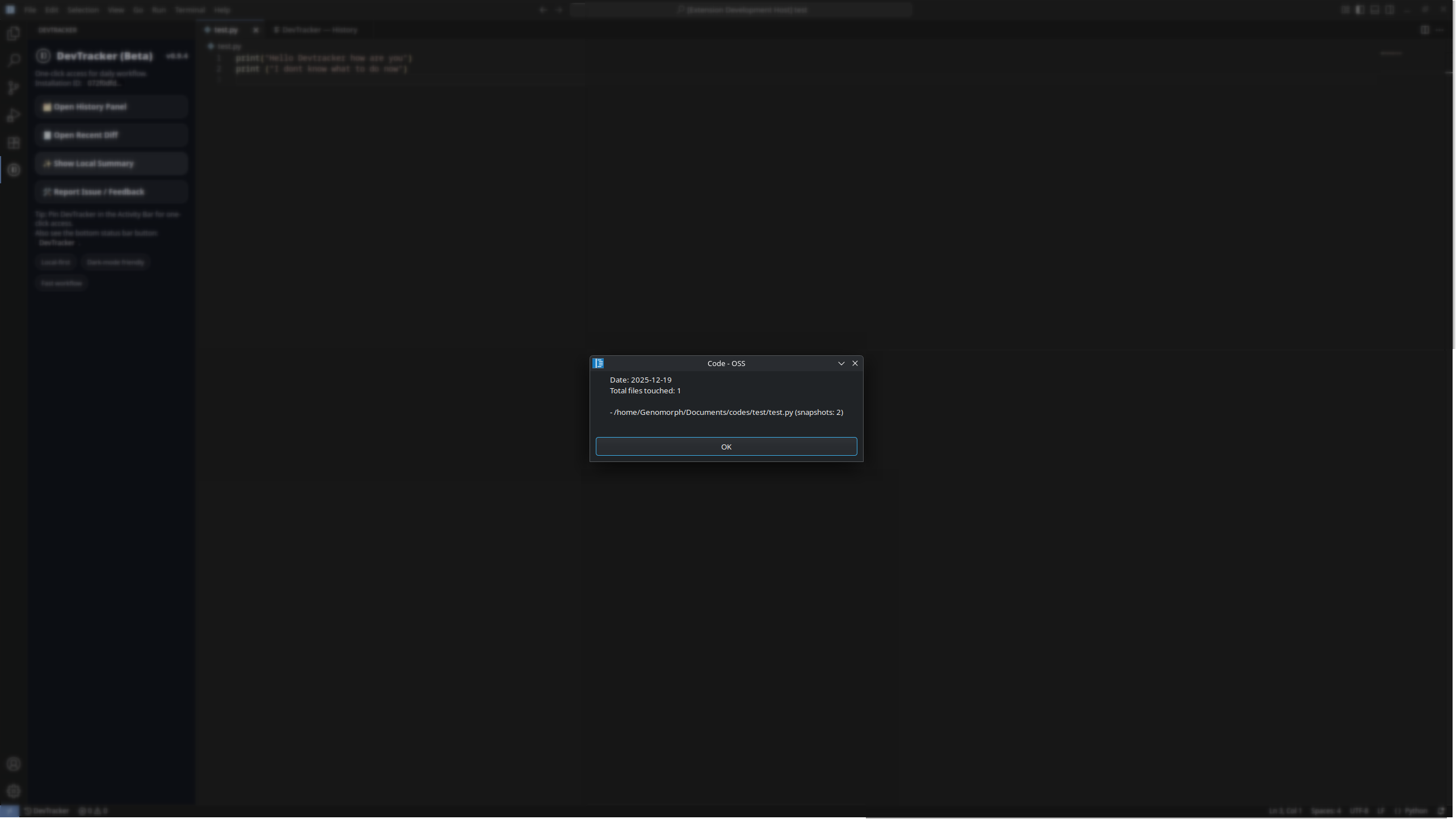Close the Code - OSS summary dialog

(x=855, y=363)
